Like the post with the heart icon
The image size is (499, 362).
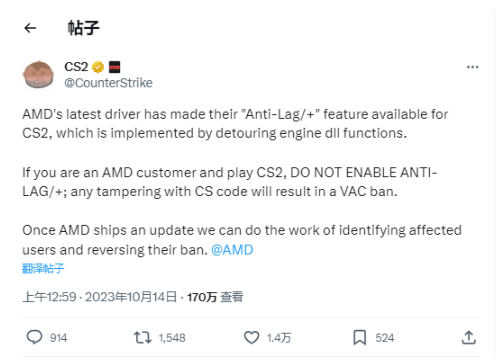pyautogui.click(x=252, y=338)
